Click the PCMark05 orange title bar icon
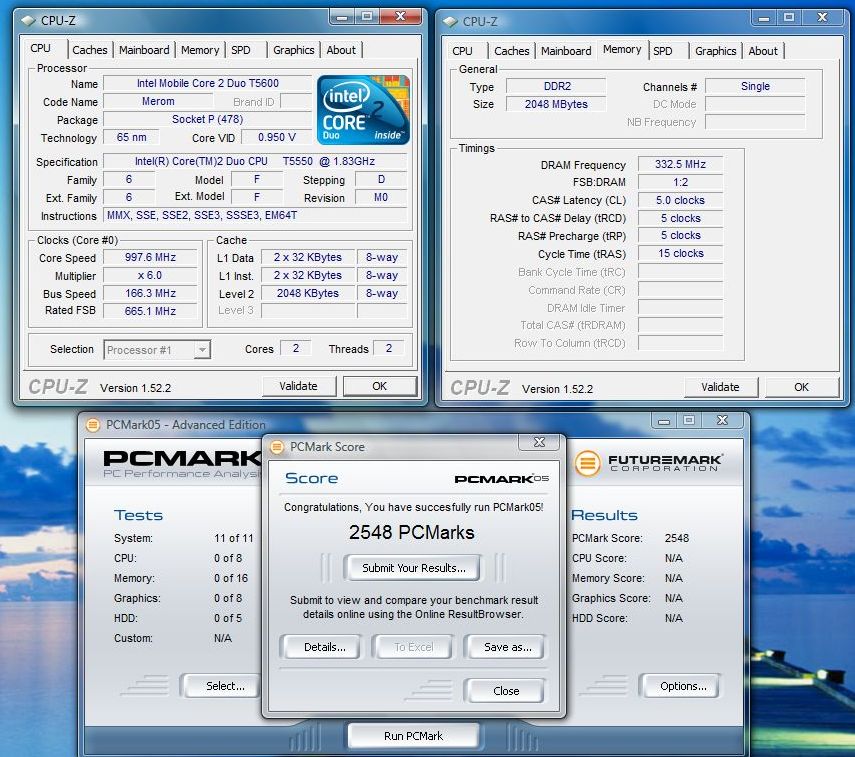855x757 pixels. click(x=93, y=425)
